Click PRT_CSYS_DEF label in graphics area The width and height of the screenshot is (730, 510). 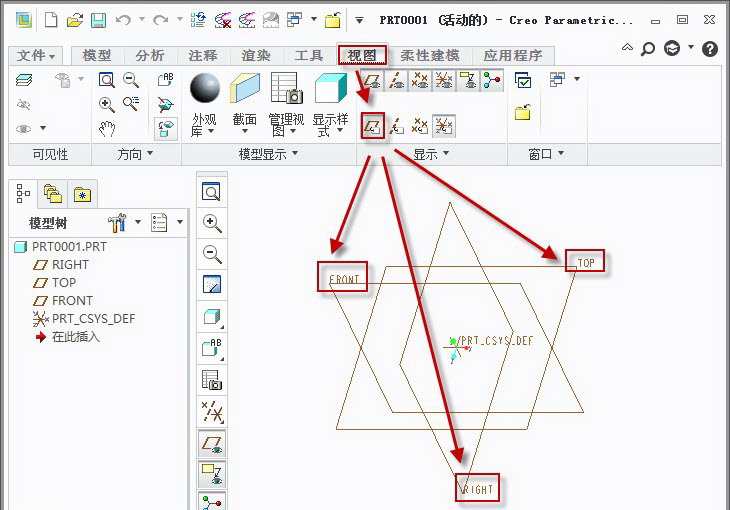click(497, 340)
